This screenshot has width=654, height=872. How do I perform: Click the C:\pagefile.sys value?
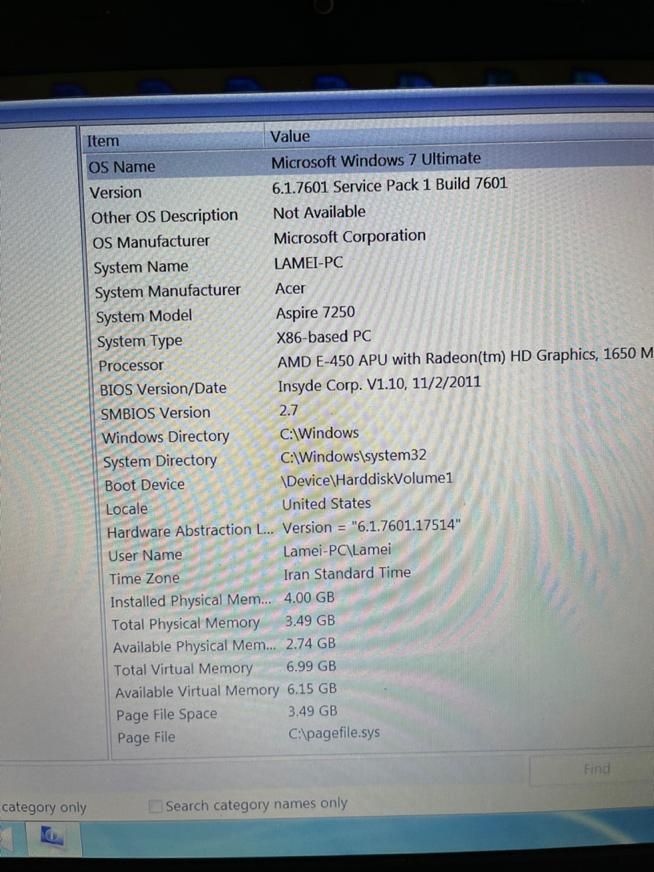[334, 732]
